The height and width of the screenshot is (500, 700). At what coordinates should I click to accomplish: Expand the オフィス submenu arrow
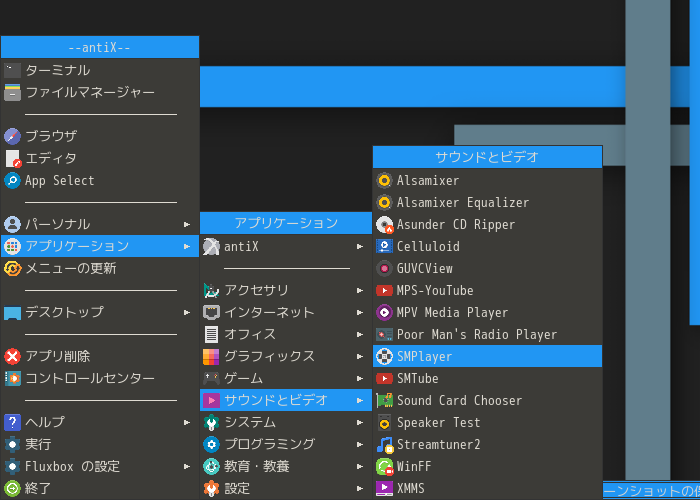[x=360, y=334]
